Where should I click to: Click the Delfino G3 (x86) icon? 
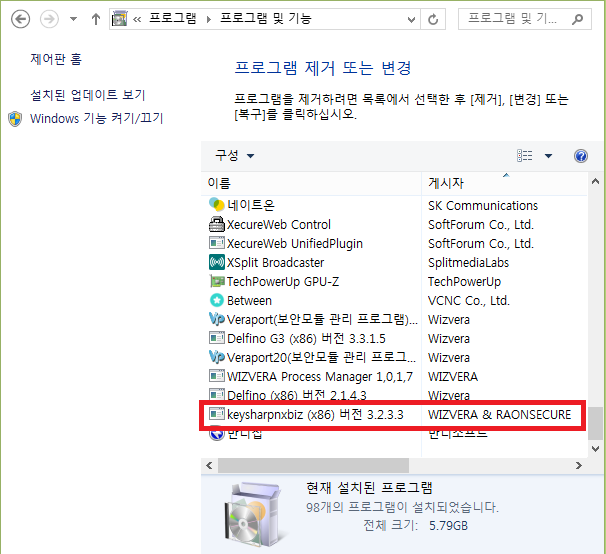(x=216, y=338)
